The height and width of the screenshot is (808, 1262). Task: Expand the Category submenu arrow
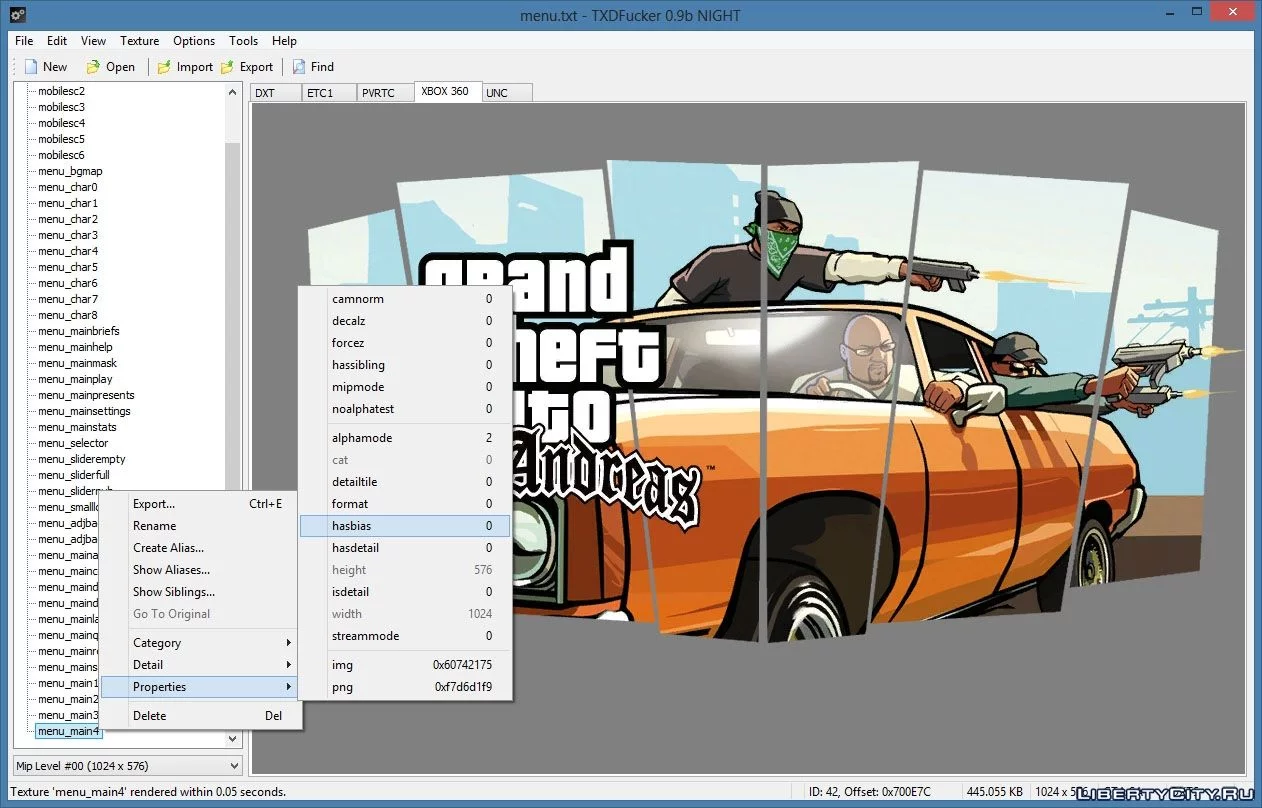point(289,643)
